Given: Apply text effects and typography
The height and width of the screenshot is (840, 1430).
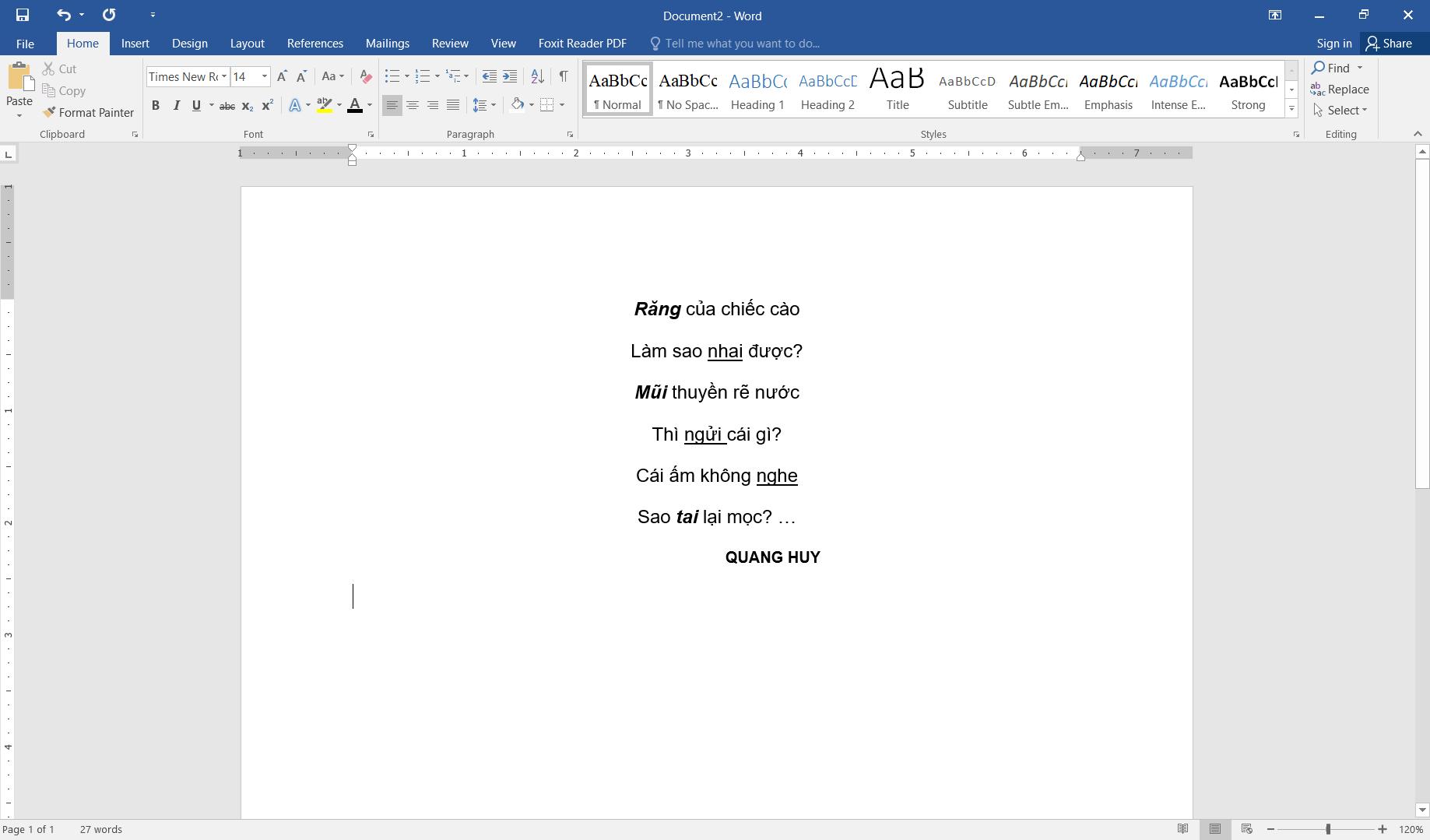Looking at the screenshot, I should [x=295, y=105].
